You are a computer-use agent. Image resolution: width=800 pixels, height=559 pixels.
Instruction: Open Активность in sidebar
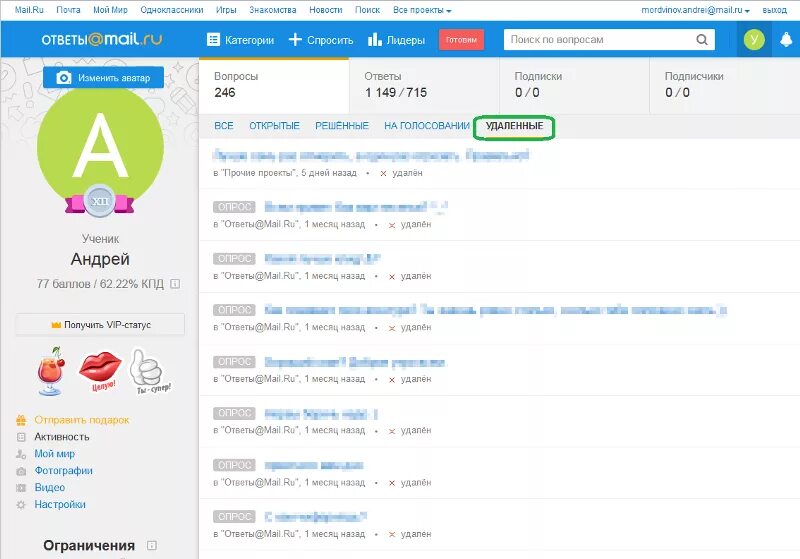tap(62, 437)
